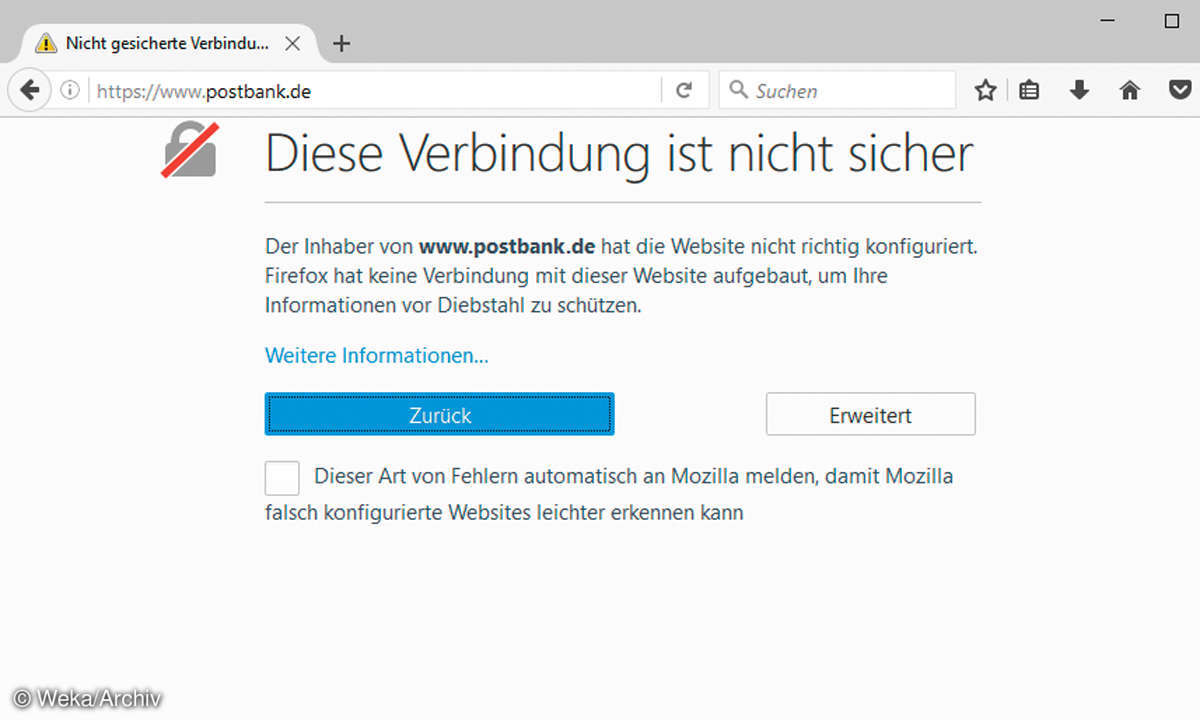
Task: Open the 'Weitere Informationen...' link
Action: tap(377, 355)
